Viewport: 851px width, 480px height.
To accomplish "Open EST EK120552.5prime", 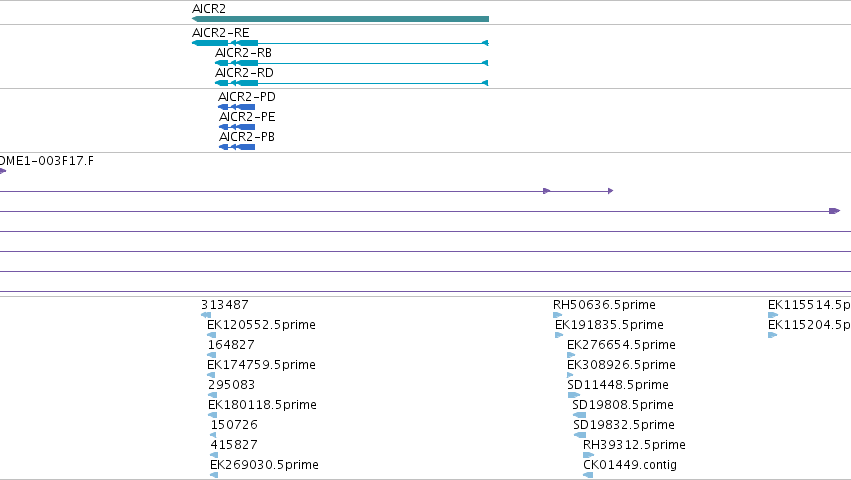I will point(261,325).
